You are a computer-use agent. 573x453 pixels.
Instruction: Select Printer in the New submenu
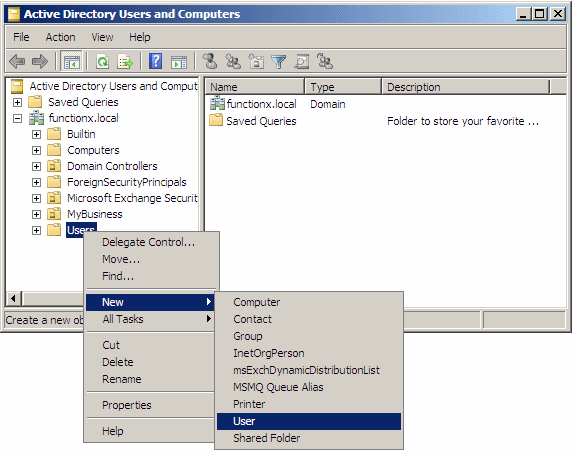pyautogui.click(x=309, y=404)
